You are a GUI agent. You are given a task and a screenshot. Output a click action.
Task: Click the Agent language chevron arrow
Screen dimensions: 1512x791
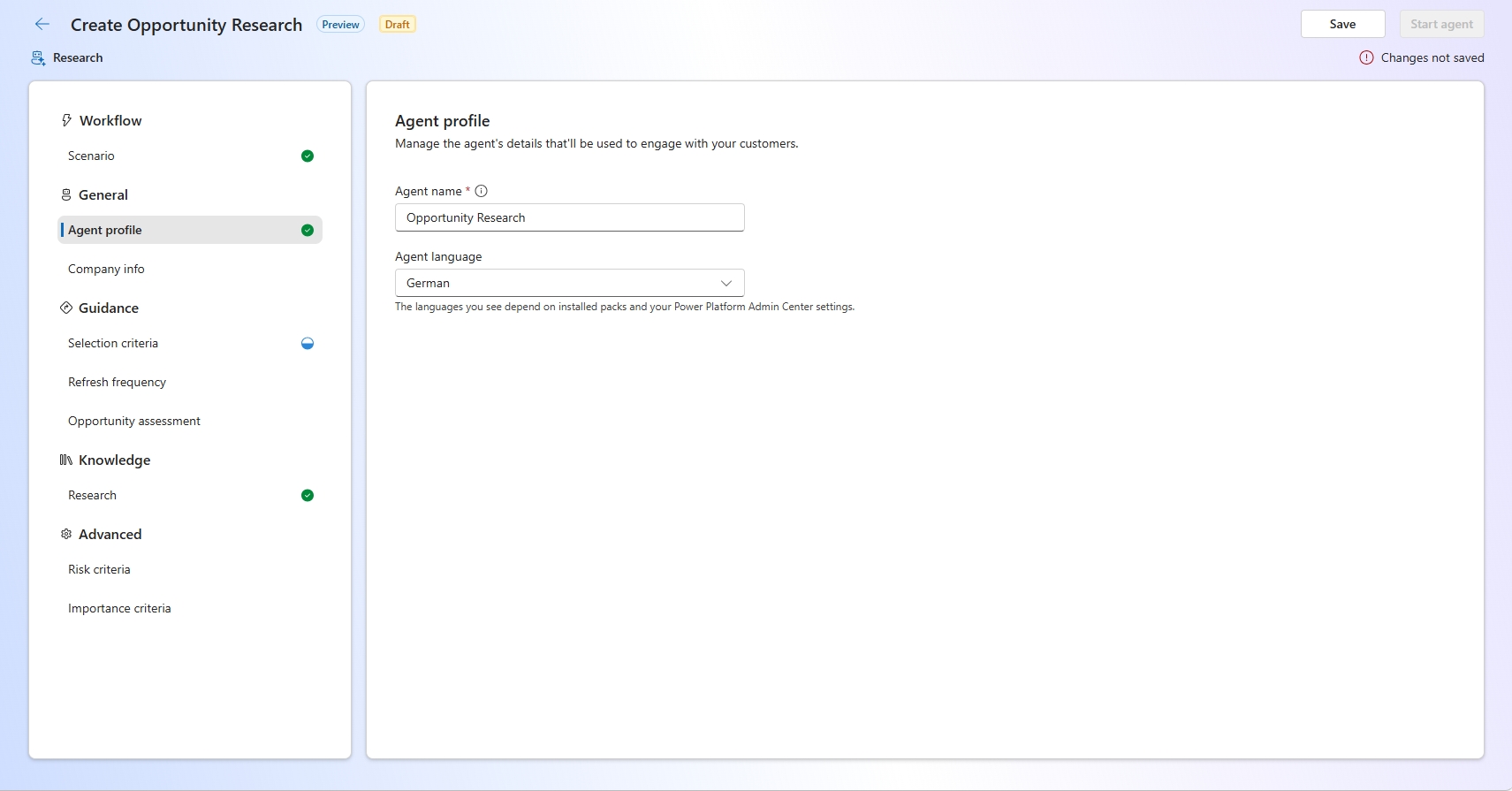(726, 283)
